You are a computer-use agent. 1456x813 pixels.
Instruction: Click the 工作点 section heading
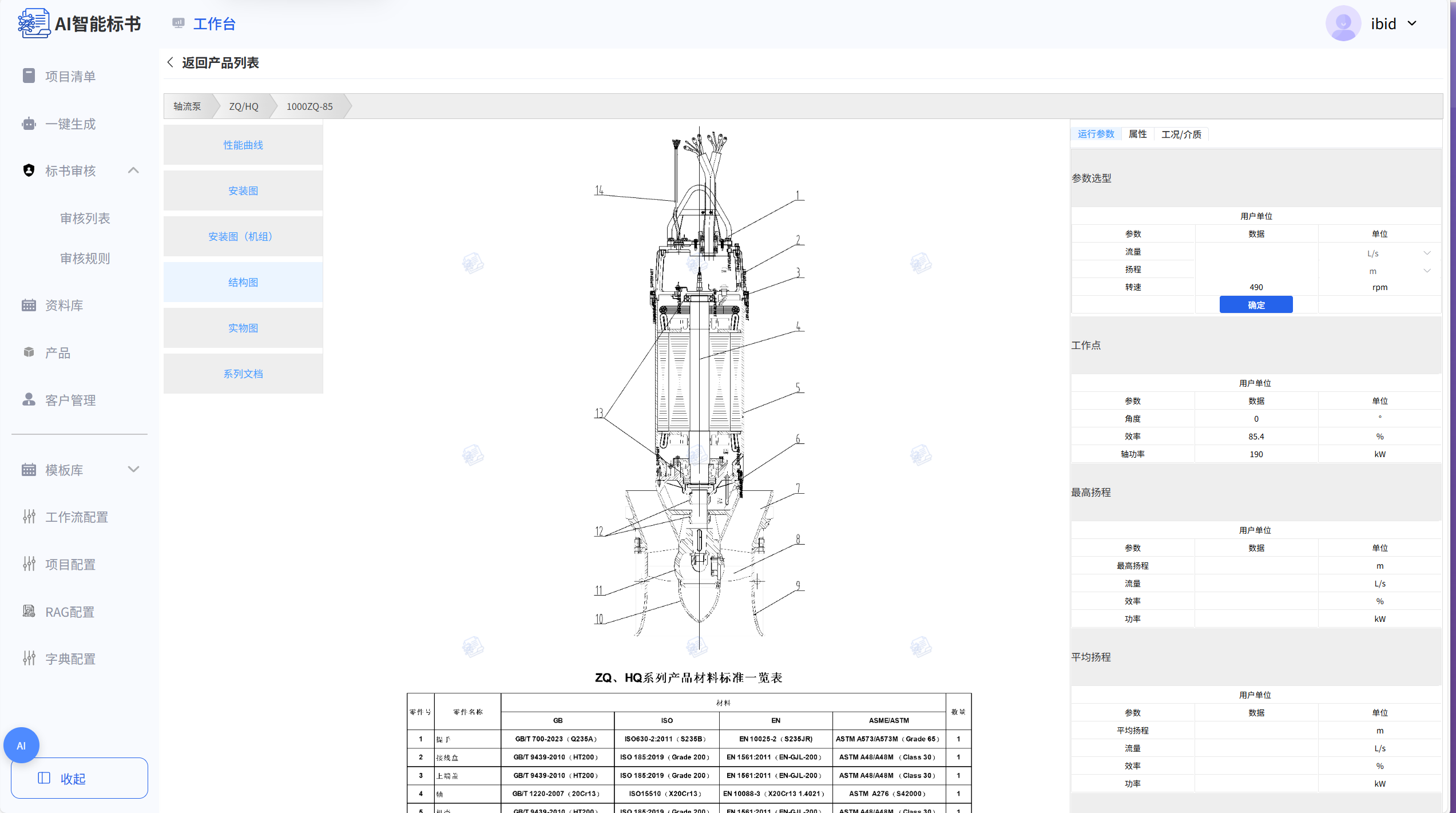pos(1086,345)
